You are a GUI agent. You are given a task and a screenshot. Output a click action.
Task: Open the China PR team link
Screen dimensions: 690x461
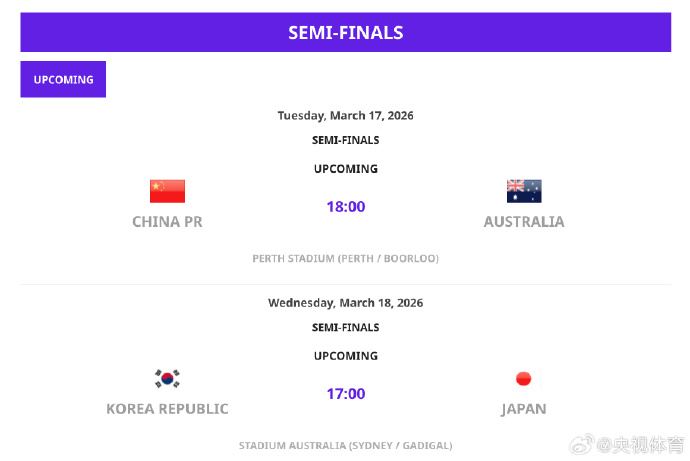(167, 222)
